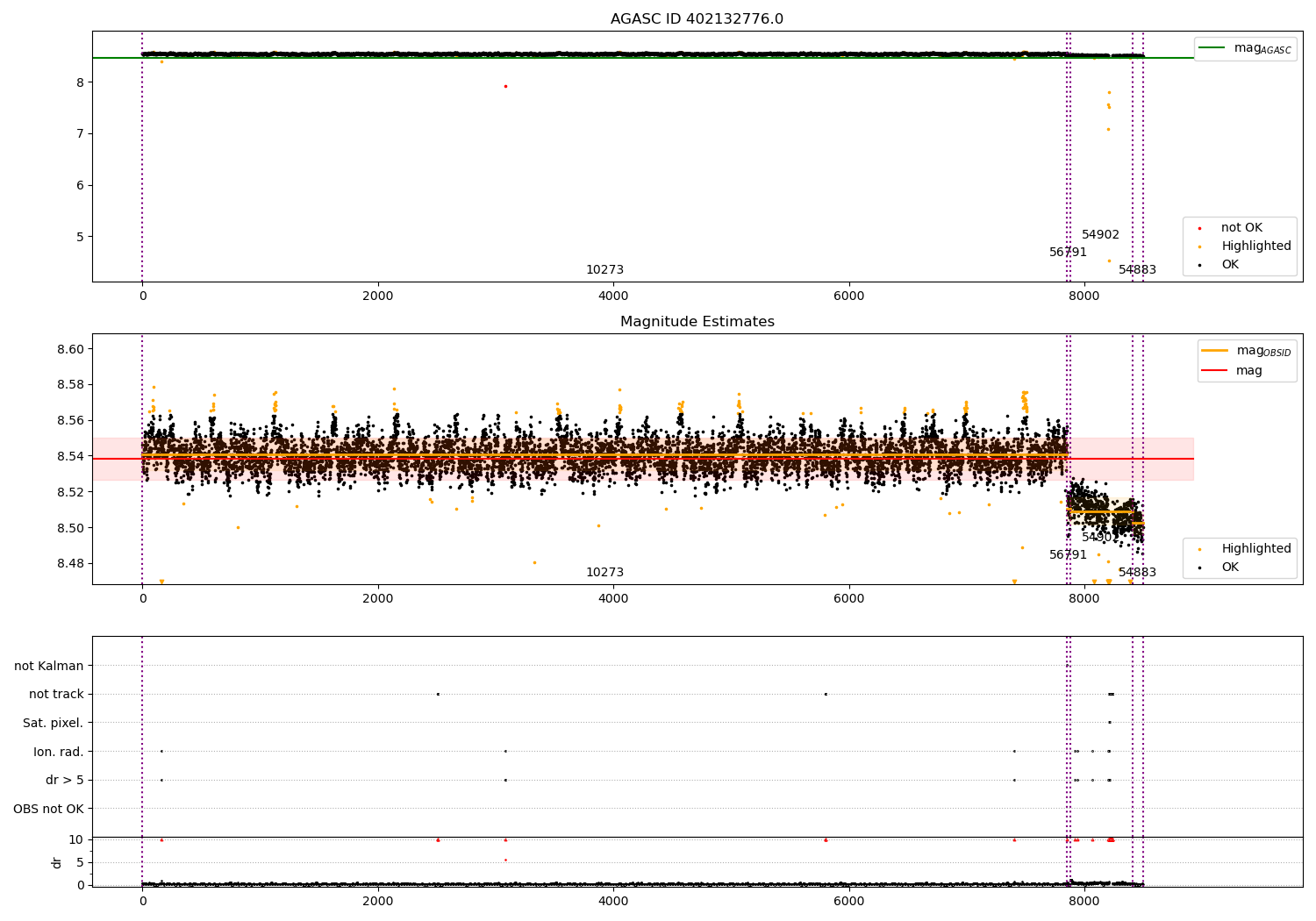Viewport: 1316px width, 921px height.
Task: Click the red 'mag' legend line in middle plot
Action: point(1214,371)
